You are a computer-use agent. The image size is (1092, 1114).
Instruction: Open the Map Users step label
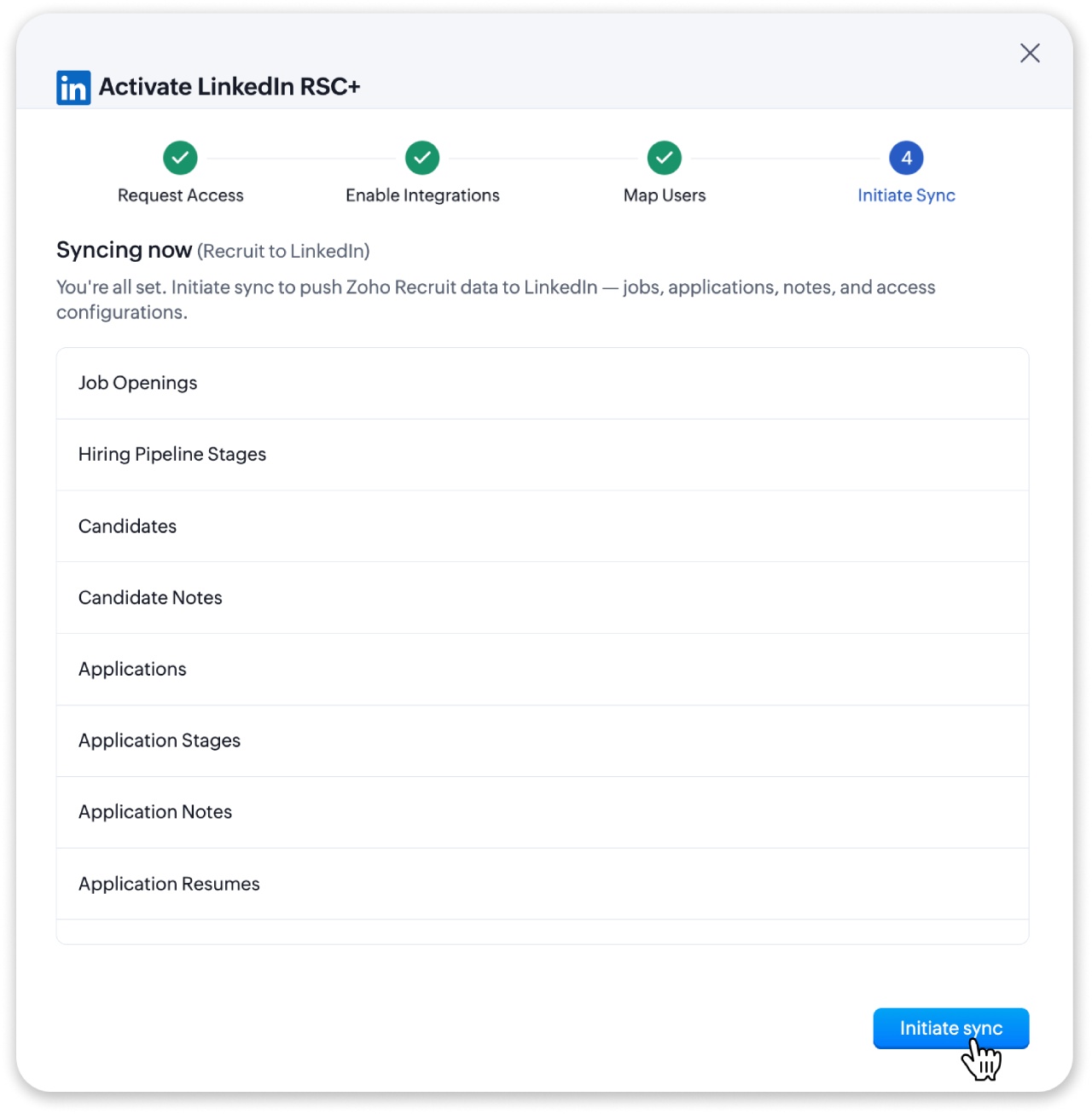point(665,195)
